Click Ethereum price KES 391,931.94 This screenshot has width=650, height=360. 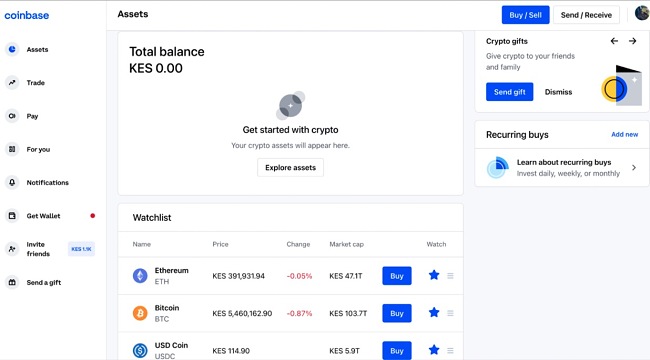(x=239, y=276)
